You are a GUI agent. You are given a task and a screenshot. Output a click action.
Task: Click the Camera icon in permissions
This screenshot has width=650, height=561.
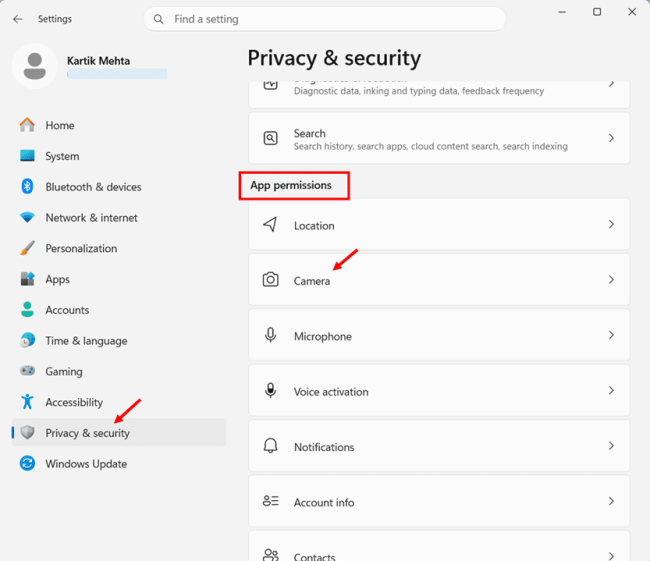(270, 279)
